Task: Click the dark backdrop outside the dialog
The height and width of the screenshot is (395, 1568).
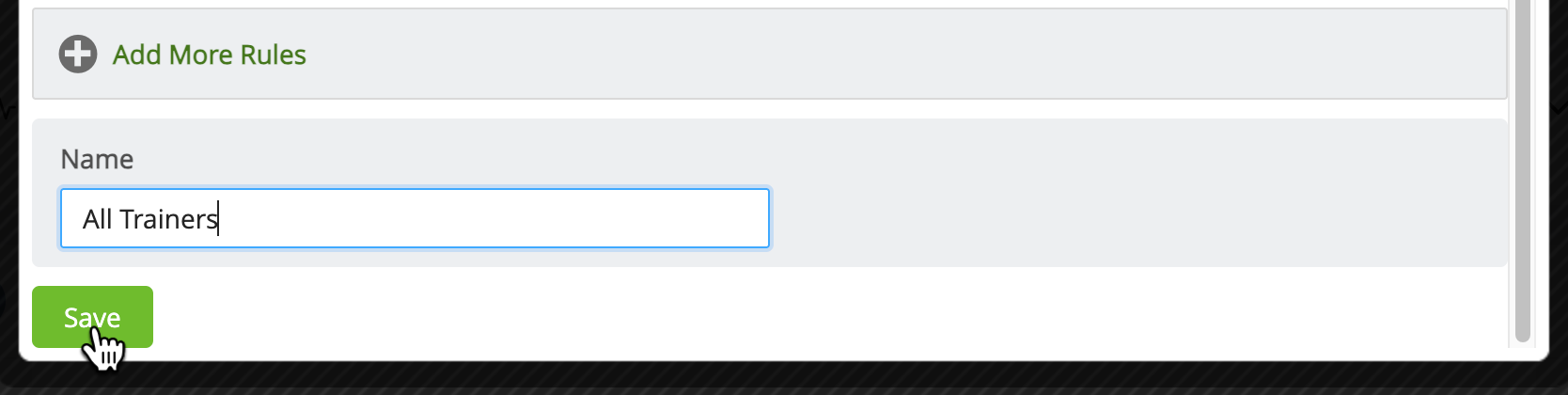Action: [x=784, y=380]
